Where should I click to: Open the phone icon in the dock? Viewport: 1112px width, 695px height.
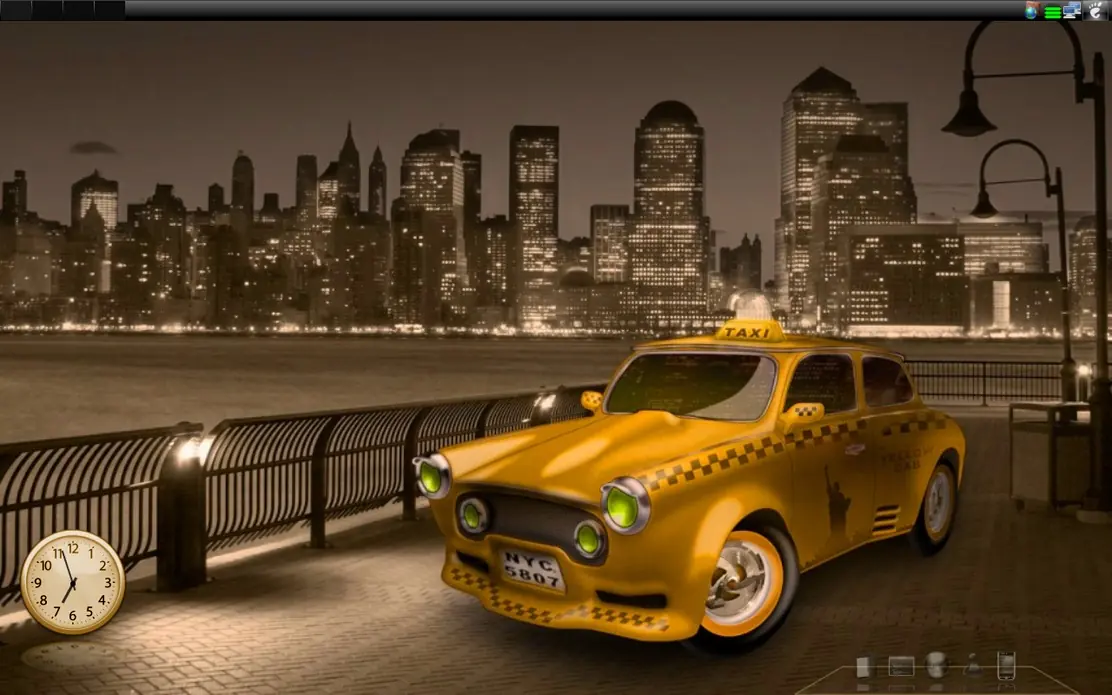[x=1006, y=666]
